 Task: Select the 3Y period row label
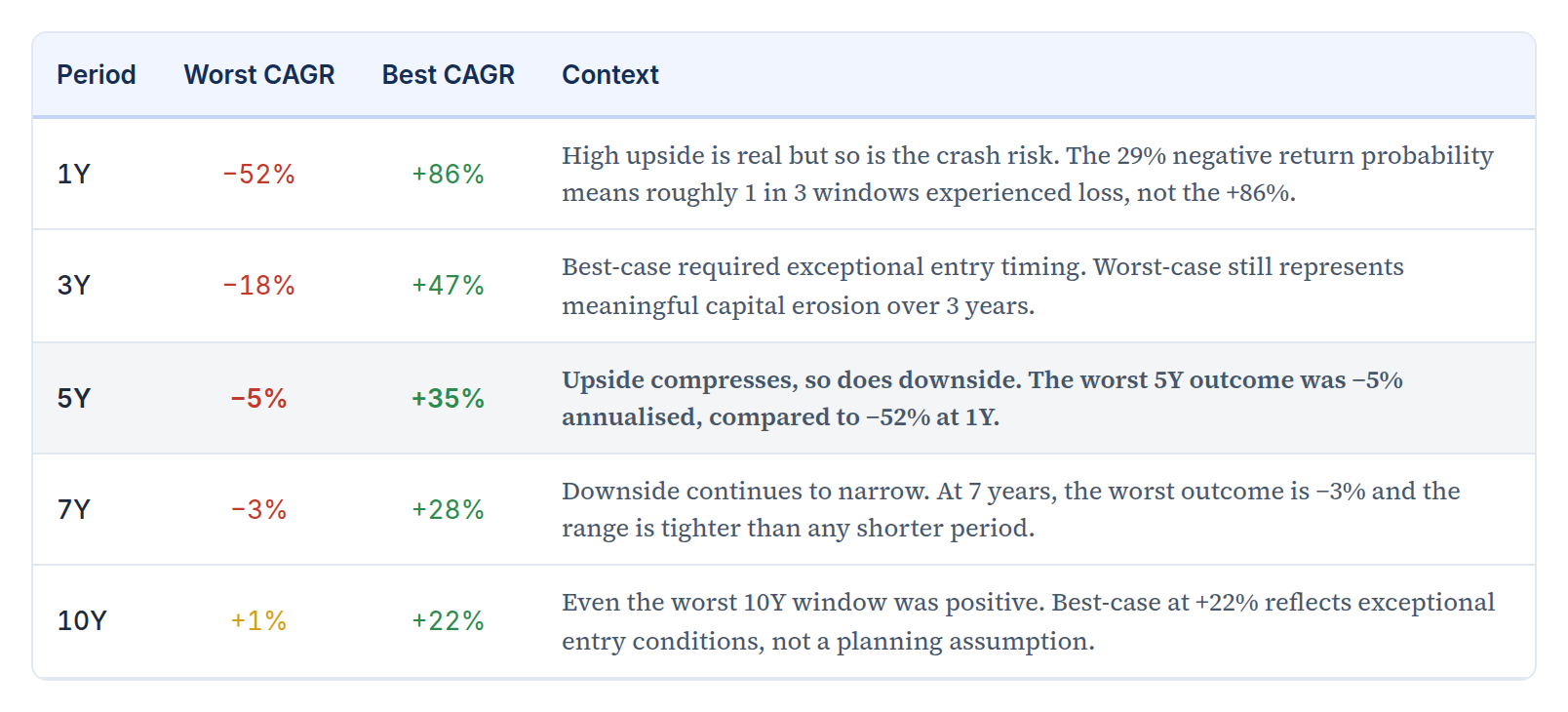73,286
